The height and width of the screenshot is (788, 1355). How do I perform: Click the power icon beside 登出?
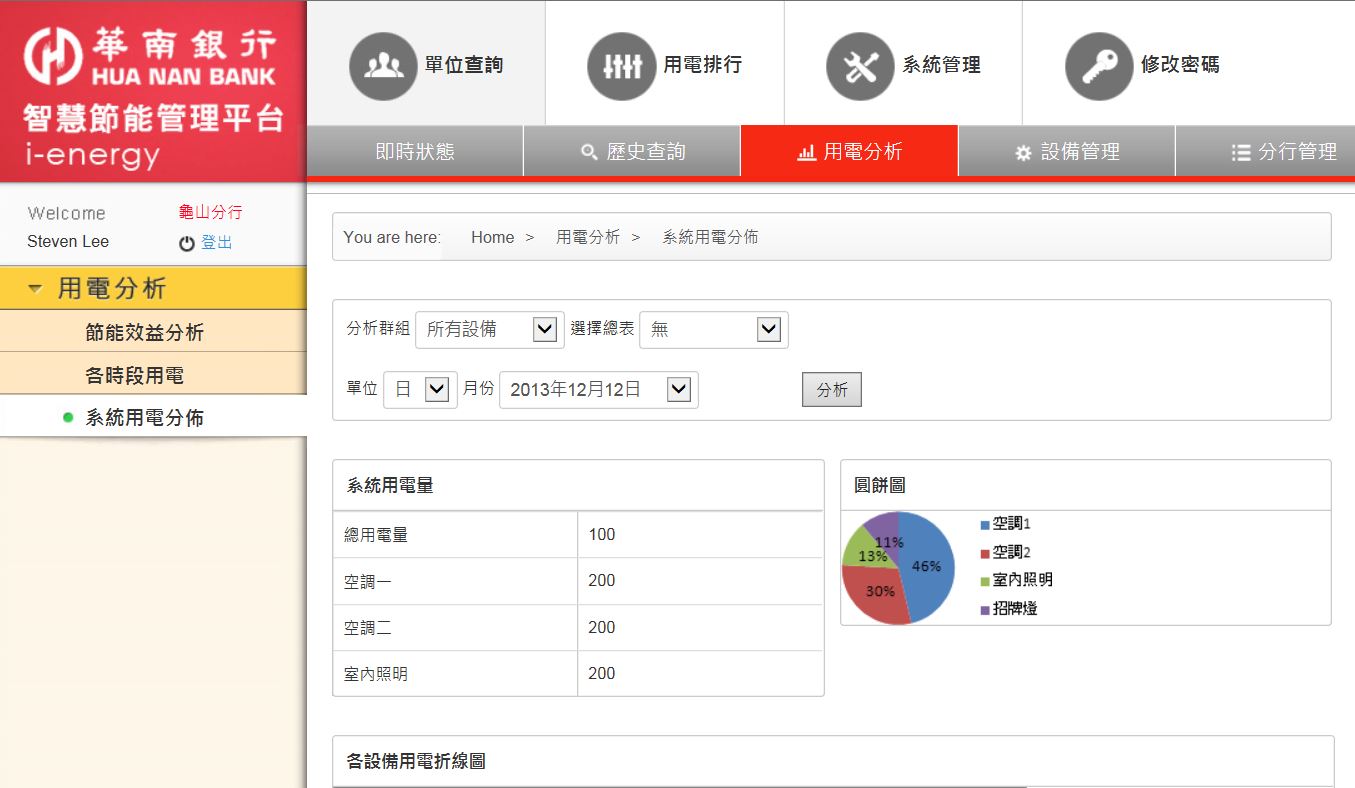(x=187, y=243)
